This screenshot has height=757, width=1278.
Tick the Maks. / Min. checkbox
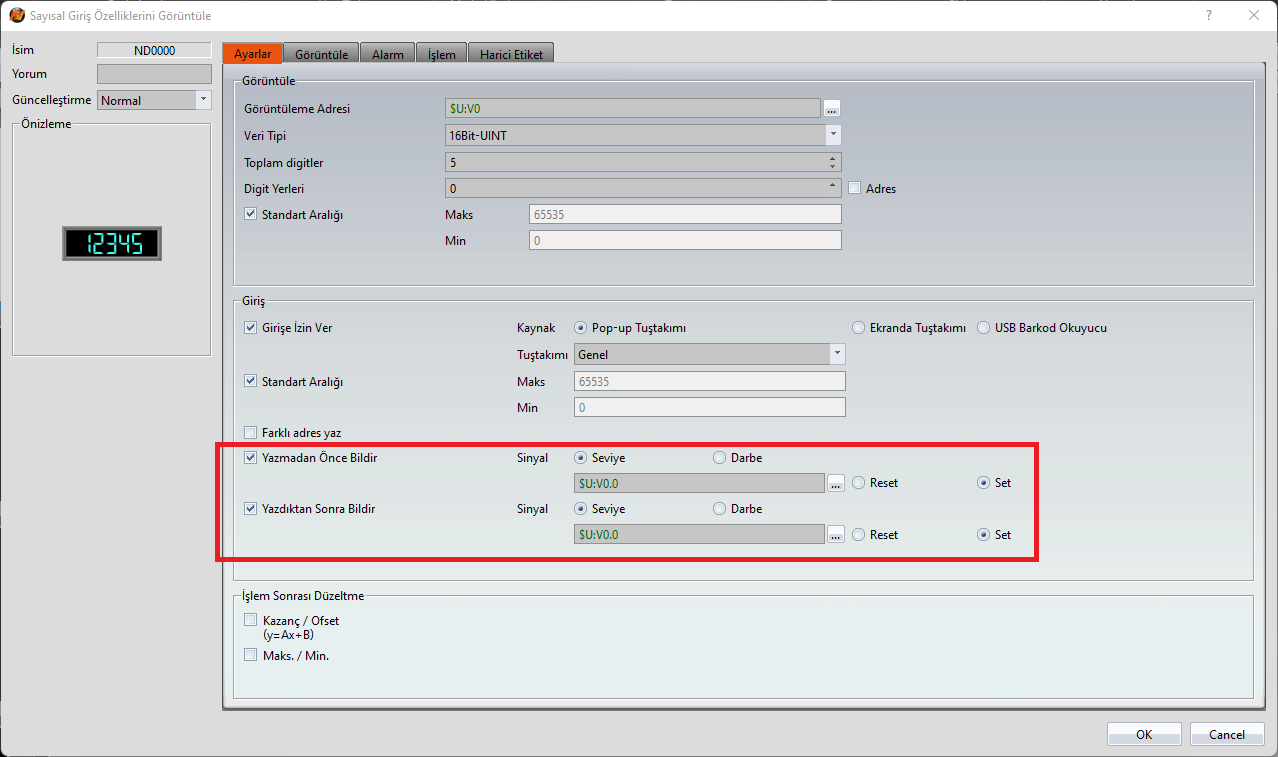[x=251, y=656]
